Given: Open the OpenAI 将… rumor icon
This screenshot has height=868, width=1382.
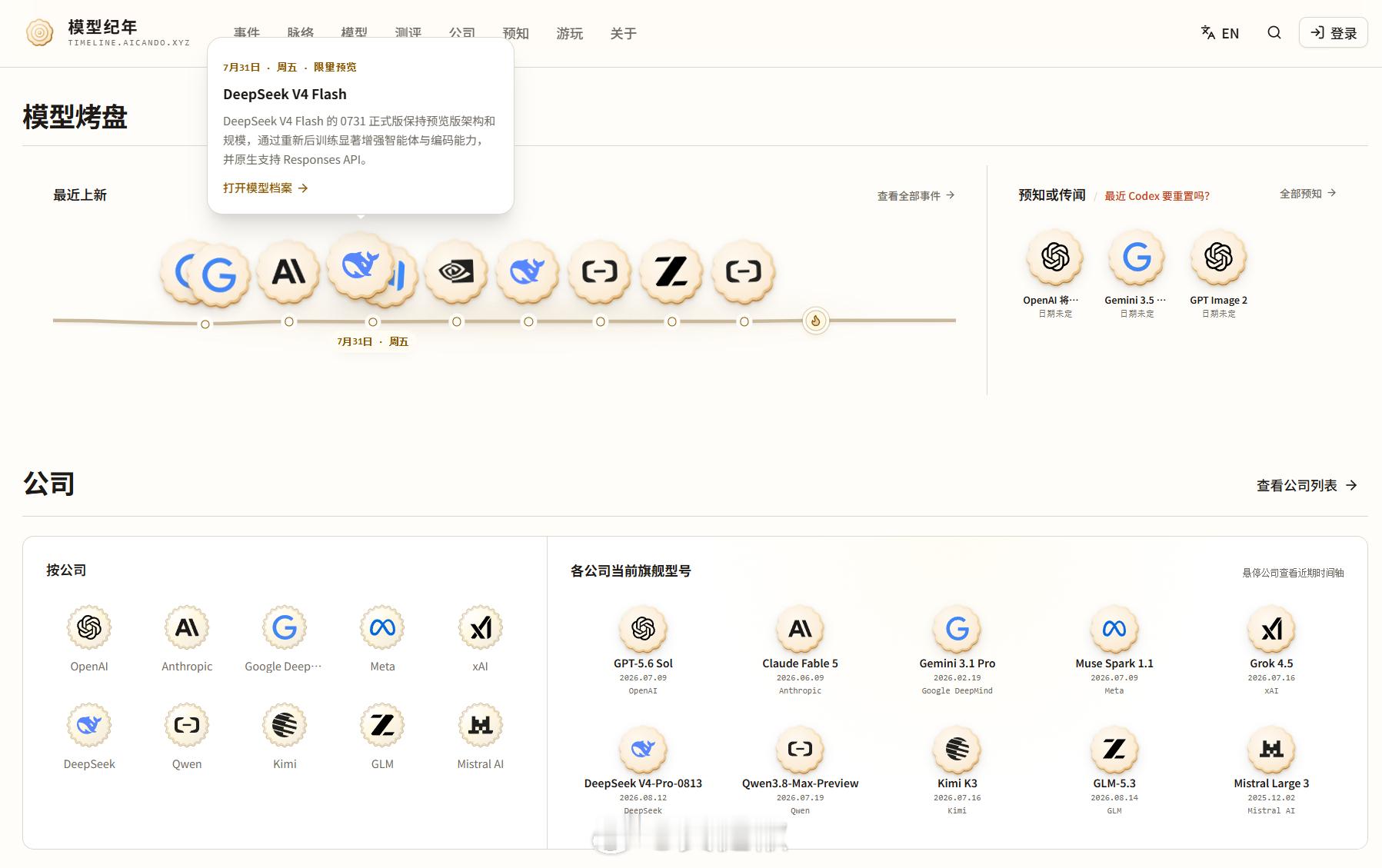Looking at the screenshot, I should click(x=1055, y=257).
